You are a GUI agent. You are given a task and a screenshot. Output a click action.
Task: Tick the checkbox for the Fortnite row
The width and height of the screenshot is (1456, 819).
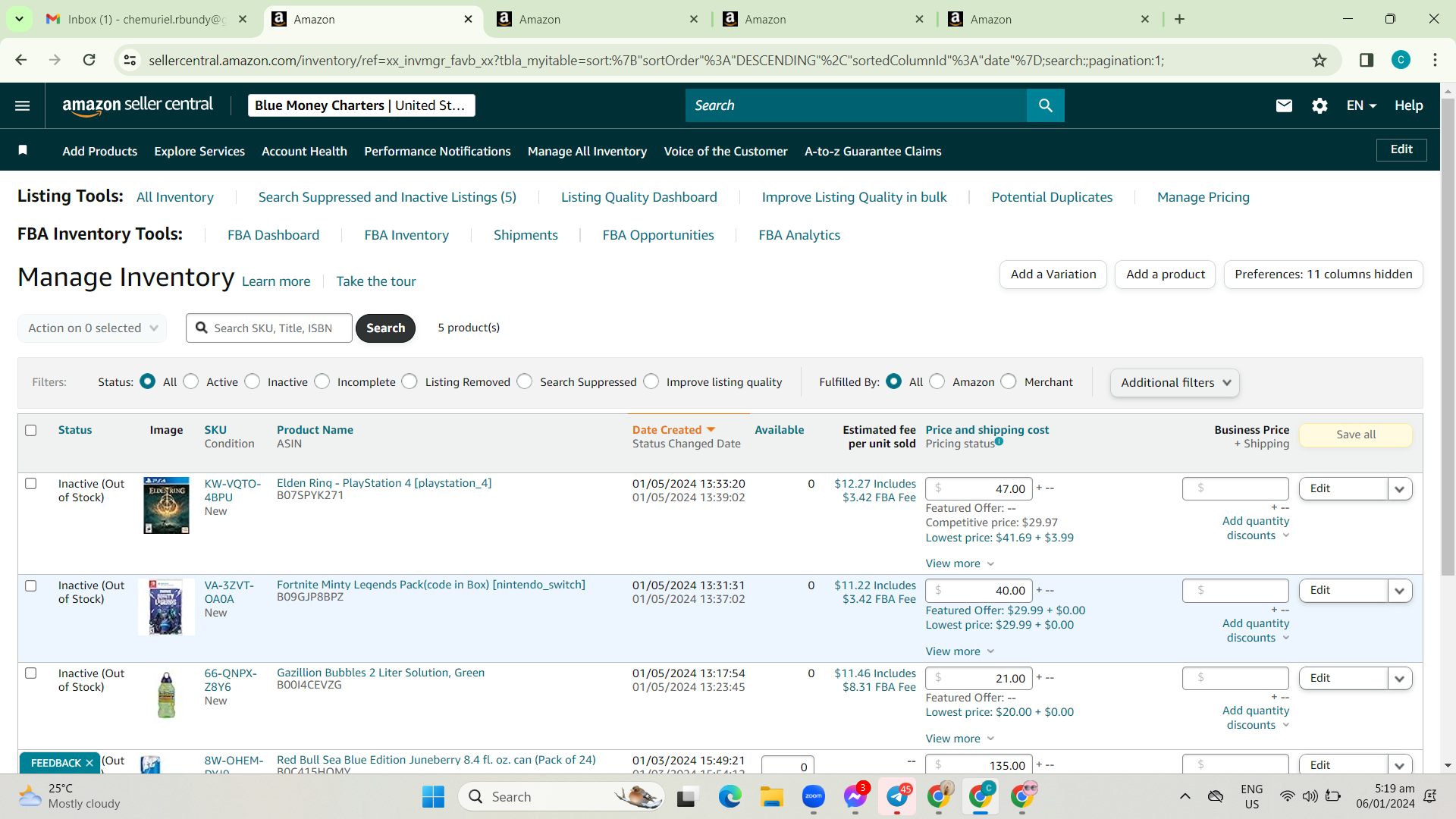31,585
